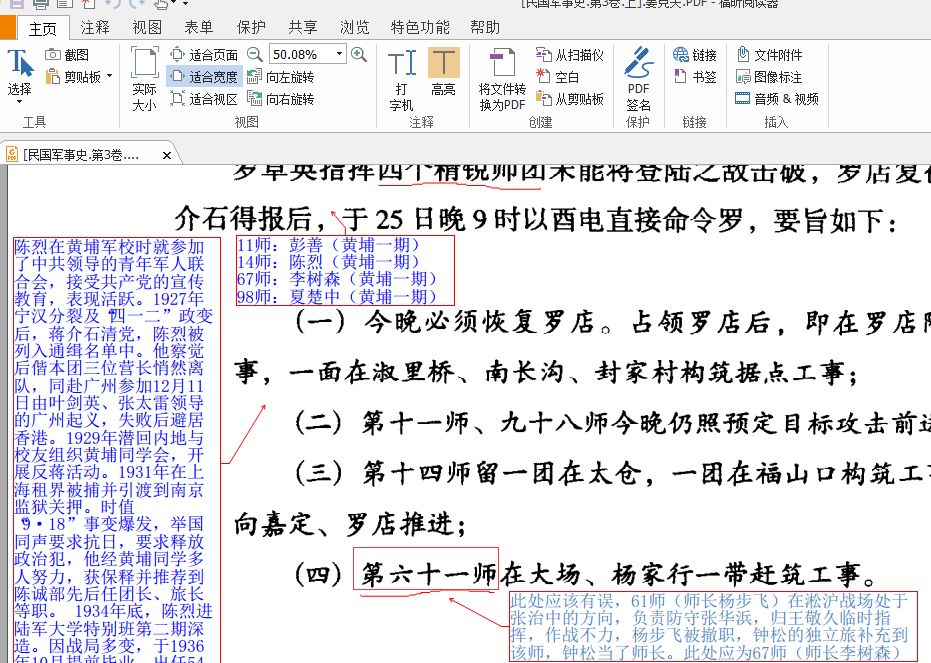This screenshot has width=931, height=663.
Task: Click the zoom out magnifier icon
Action: pos(255,54)
